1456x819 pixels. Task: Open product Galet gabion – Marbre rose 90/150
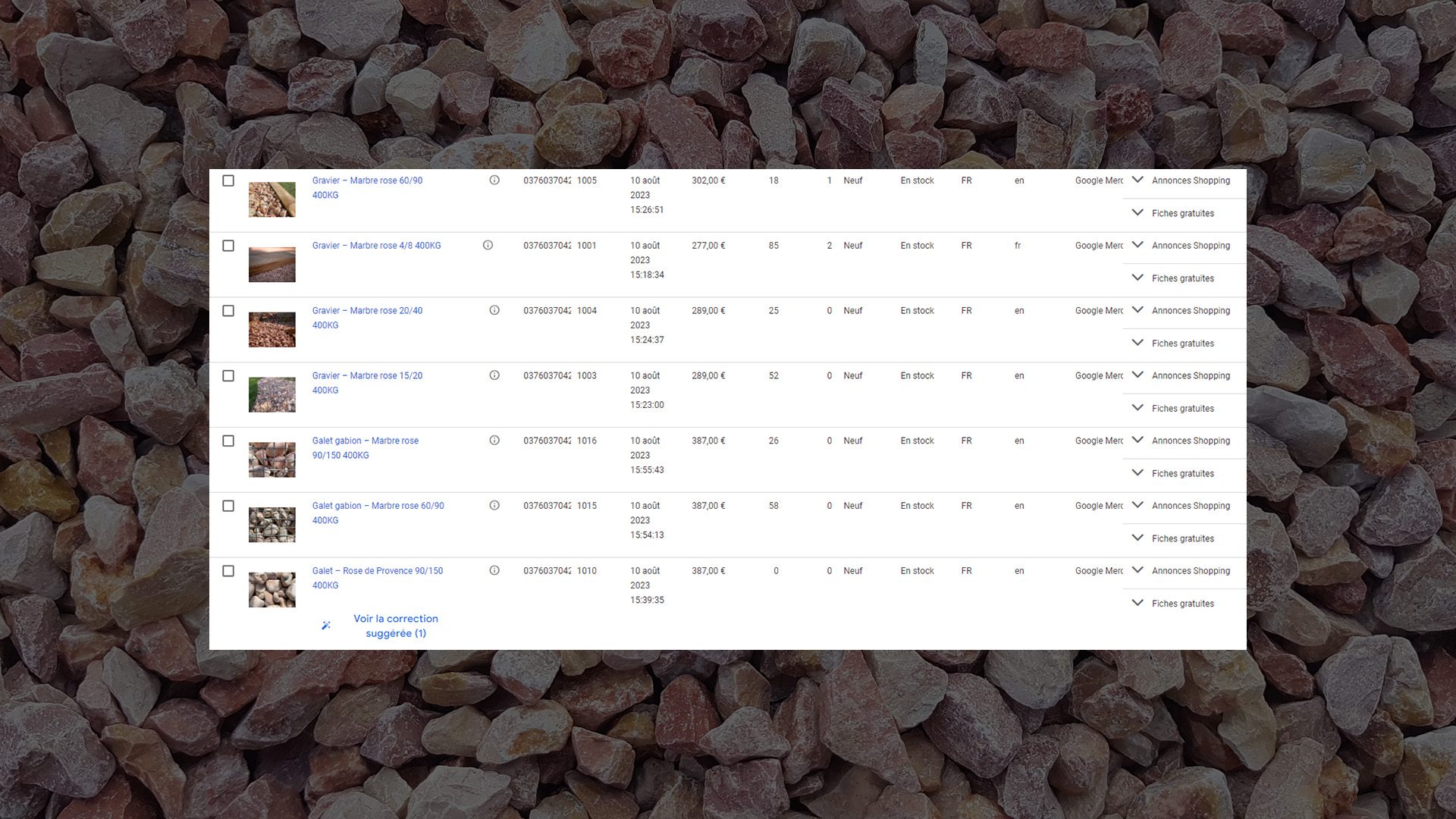point(365,448)
